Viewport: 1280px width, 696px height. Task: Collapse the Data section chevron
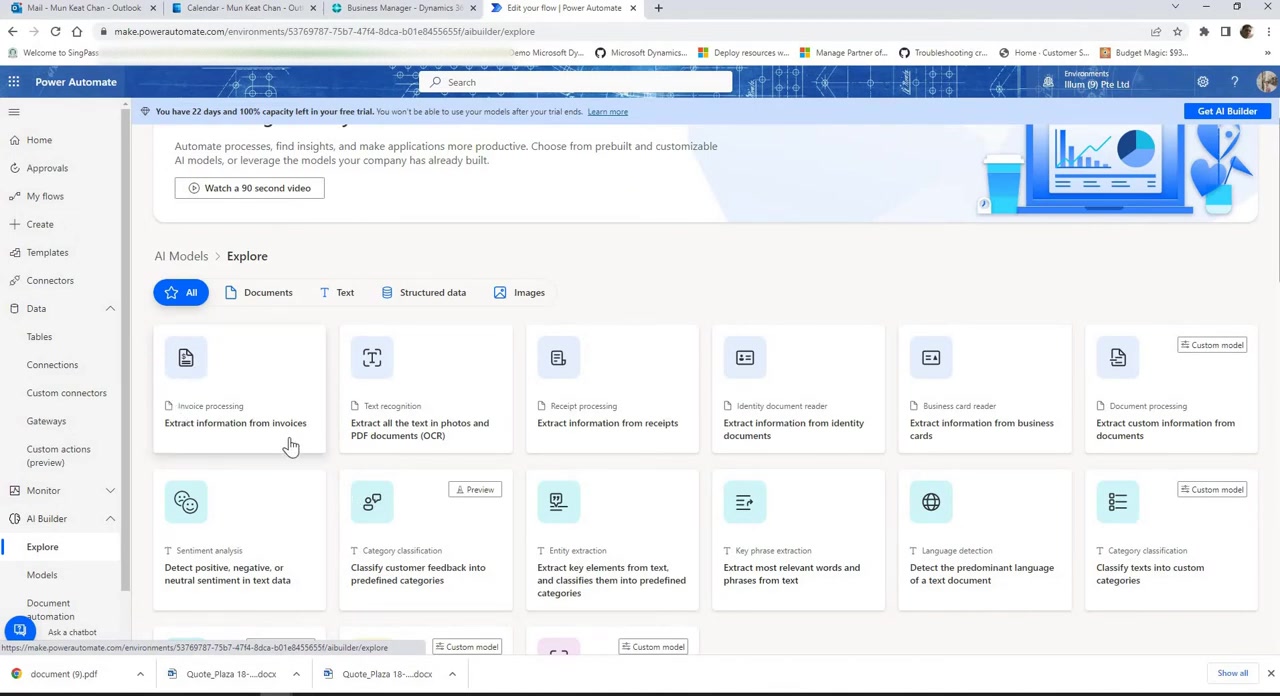click(x=110, y=309)
